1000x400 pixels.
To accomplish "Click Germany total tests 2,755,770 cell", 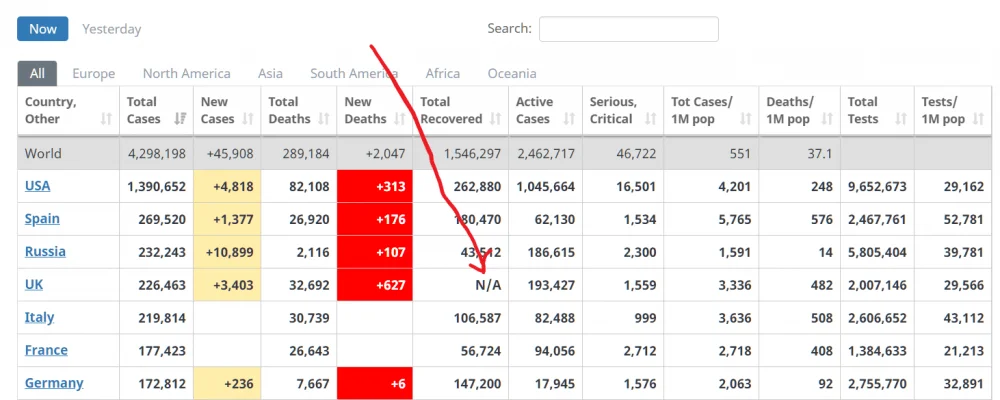I will pos(878,383).
